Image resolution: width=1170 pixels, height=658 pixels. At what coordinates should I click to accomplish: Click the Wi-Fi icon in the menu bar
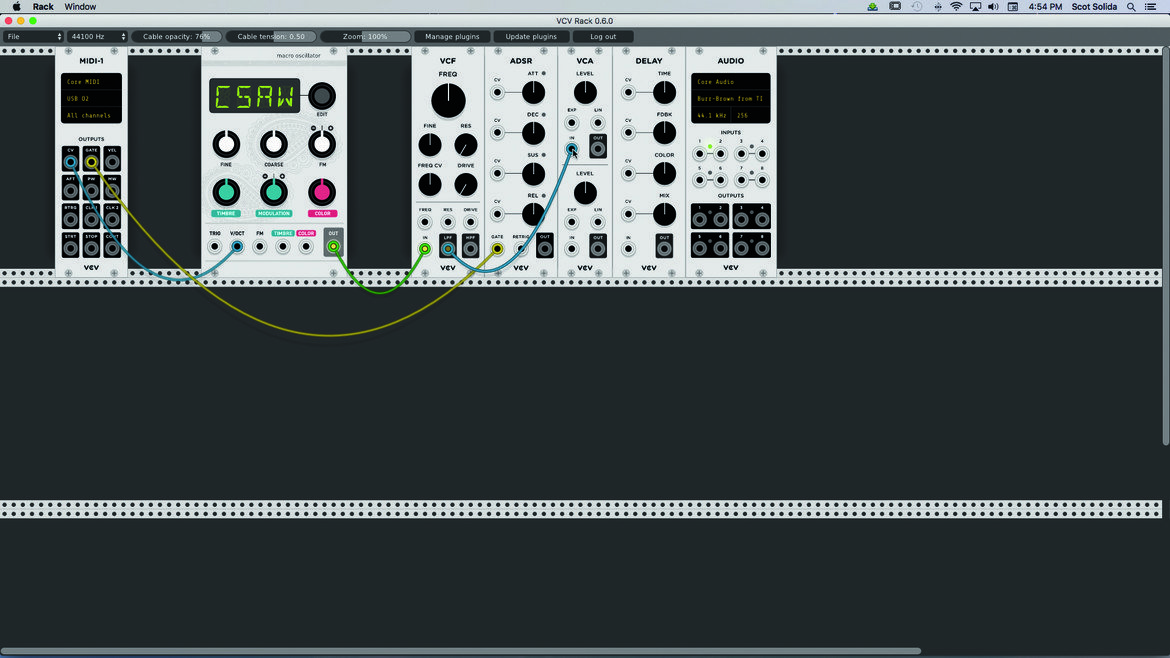click(956, 7)
